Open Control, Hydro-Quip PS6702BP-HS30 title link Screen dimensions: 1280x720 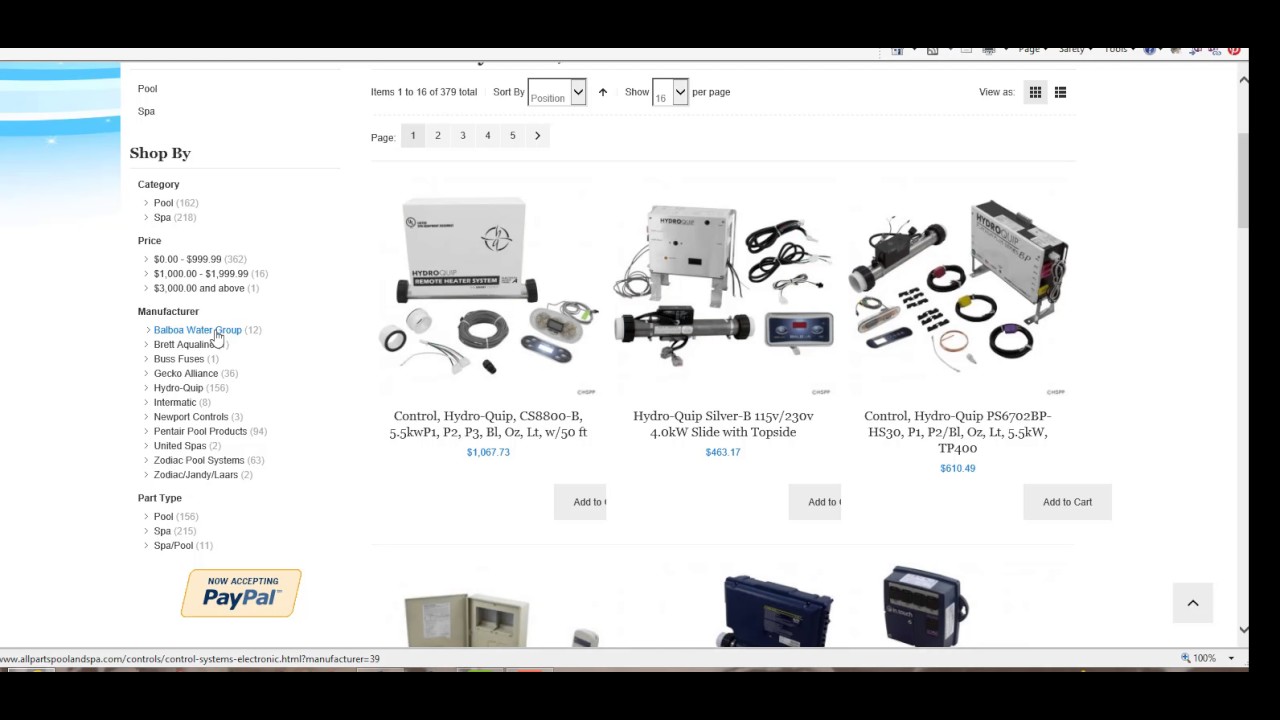point(958,432)
